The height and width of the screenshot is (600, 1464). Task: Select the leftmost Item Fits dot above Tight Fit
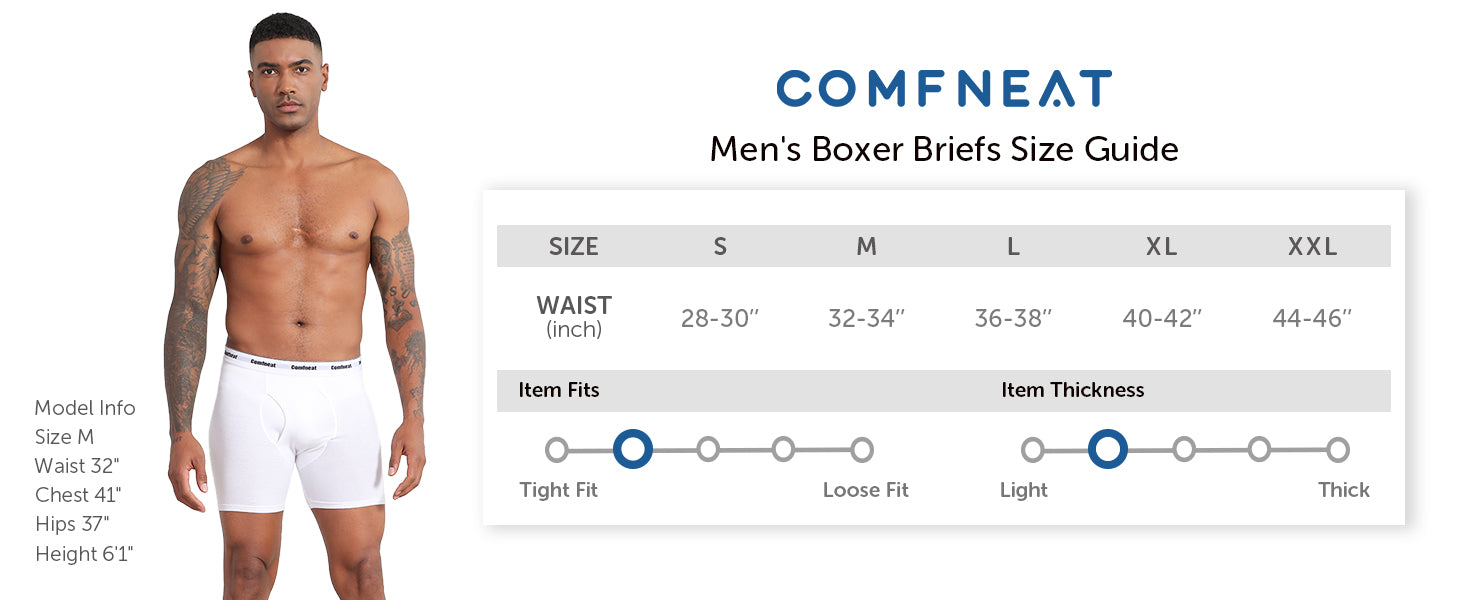[557, 450]
